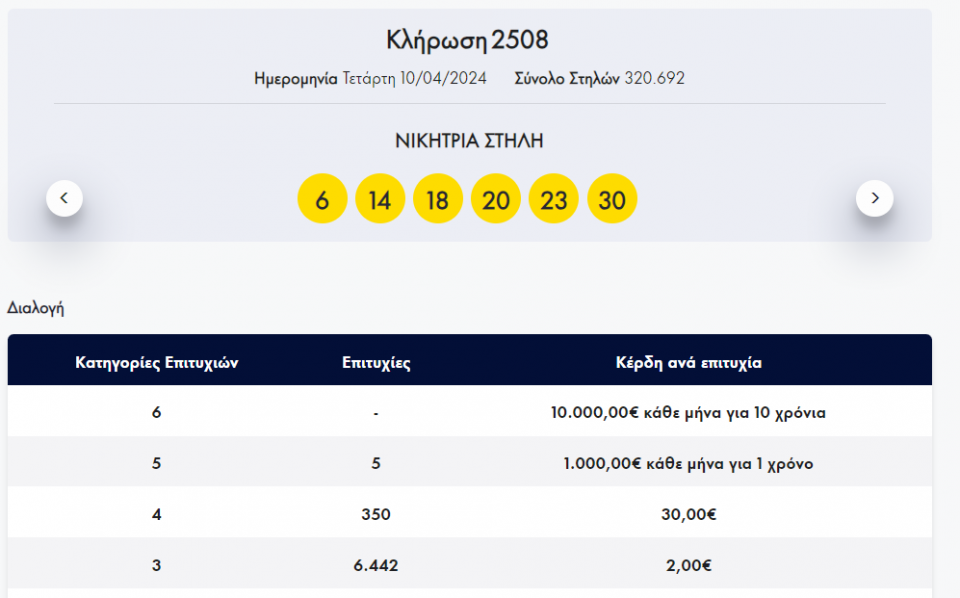Click the Κατηγορίες Επιτυχιών column header
The width and height of the screenshot is (960, 598).
pos(156,363)
